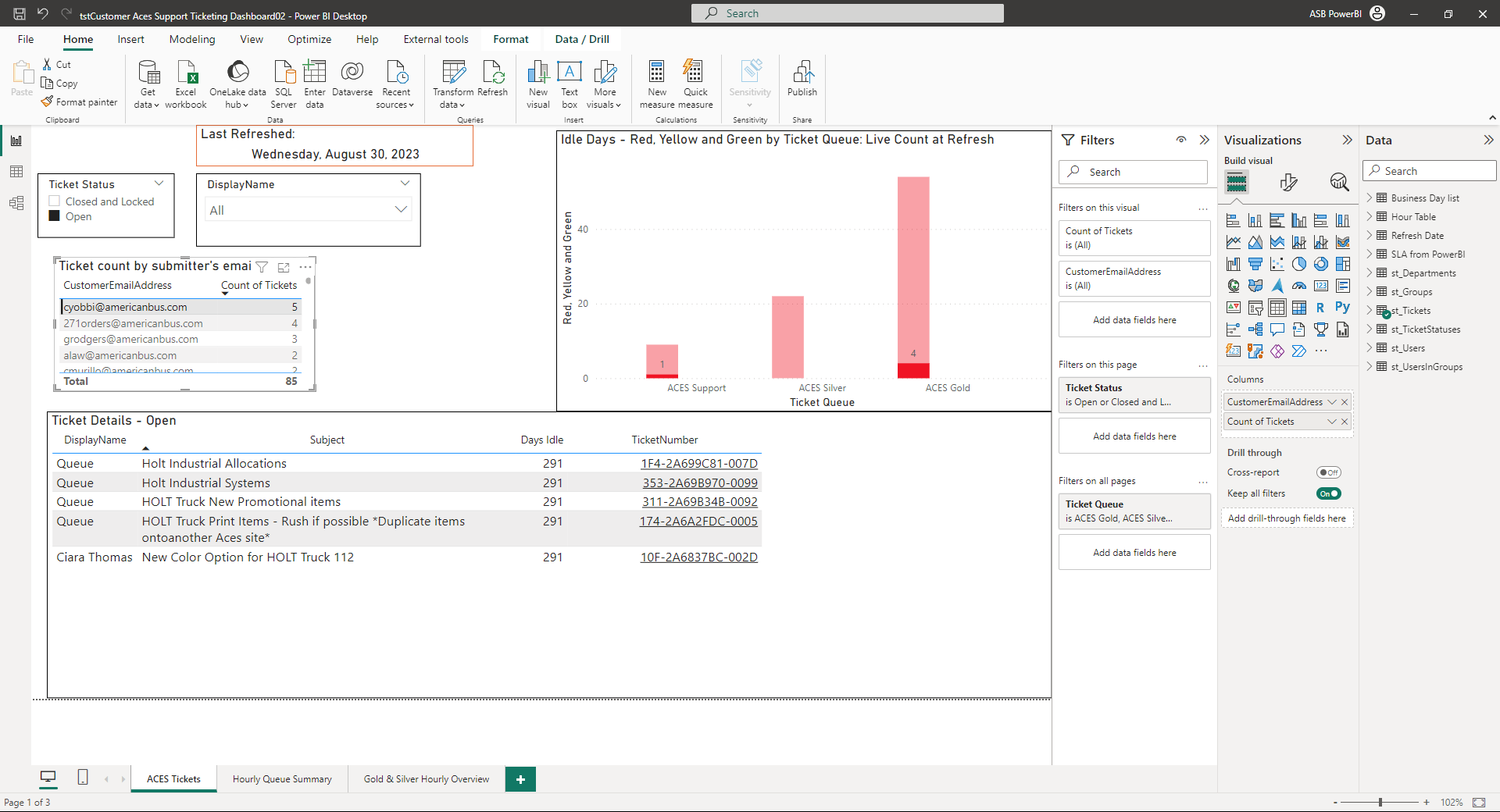1500x812 pixels.
Task: Collapse the Data pane
Action: pyautogui.click(x=1488, y=140)
